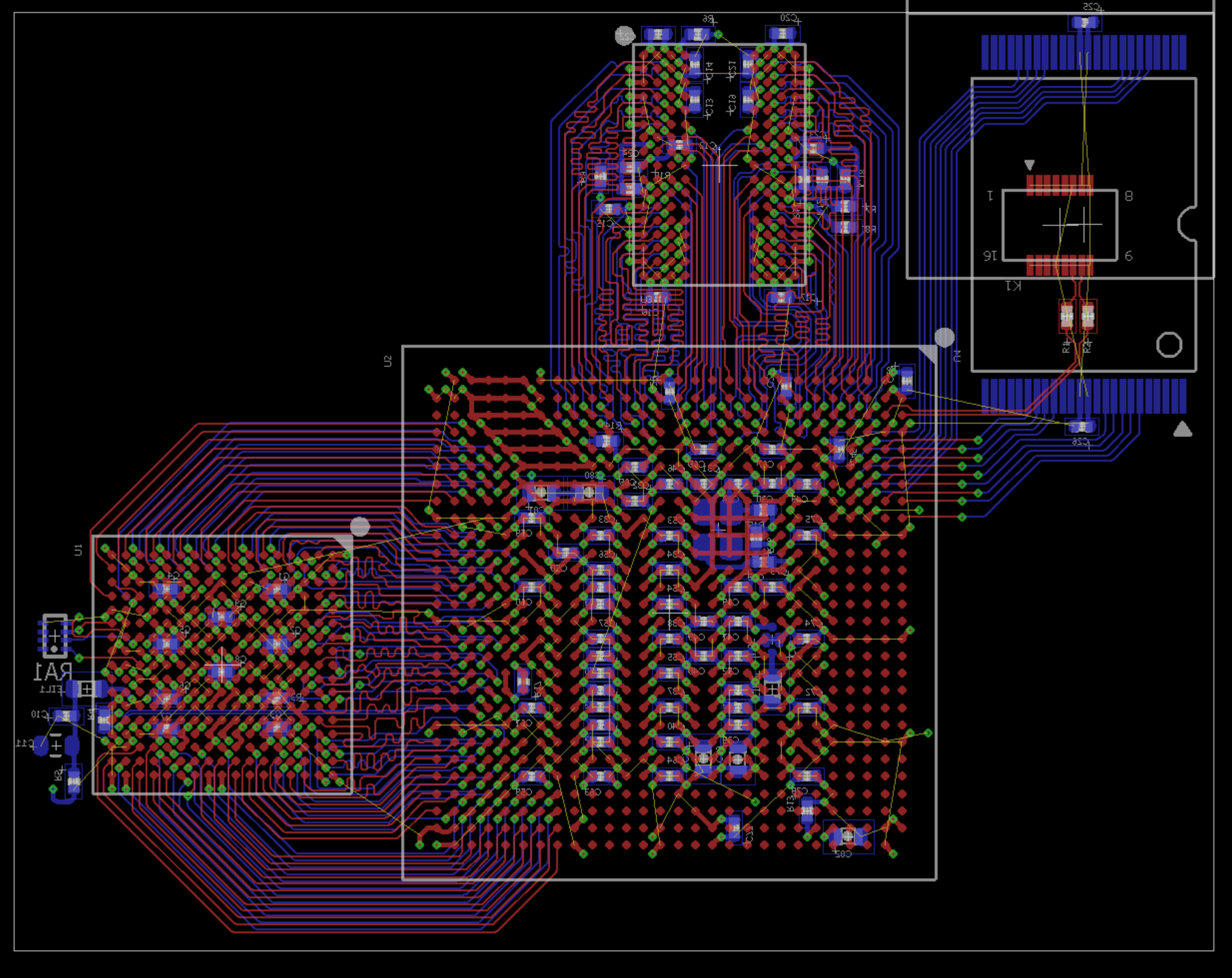Select the RA1 resistor array footprint
Viewport: 1232px width, 978px height.
pos(55,636)
